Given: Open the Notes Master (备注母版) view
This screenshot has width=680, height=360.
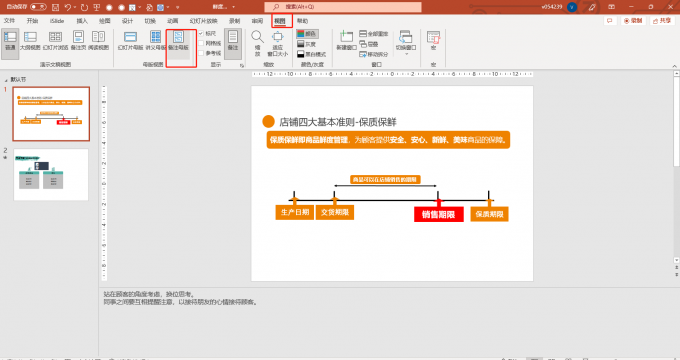Looking at the screenshot, I should pos(178,41).
